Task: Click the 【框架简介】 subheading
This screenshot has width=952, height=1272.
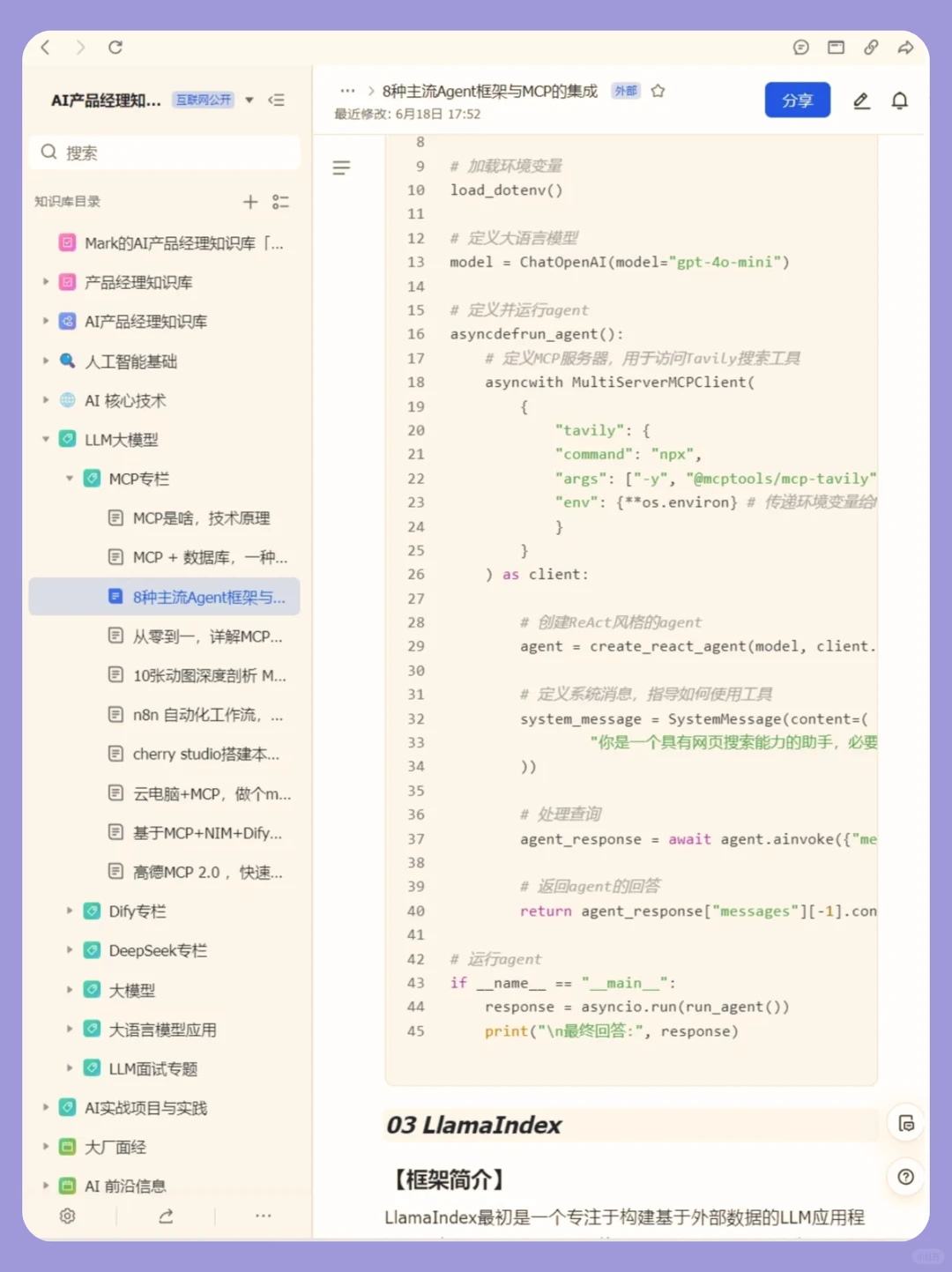Action: [449, 1179]
